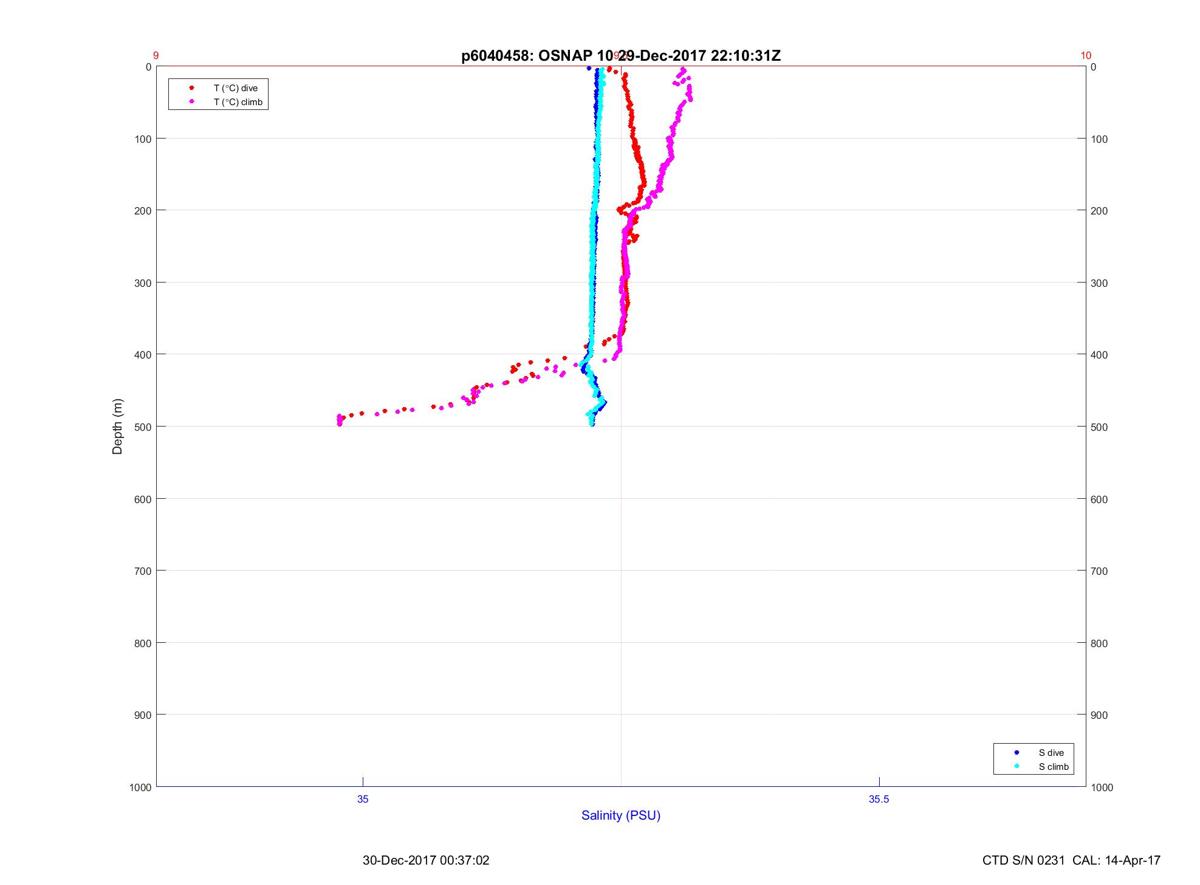Click the blue '35.5' salinity tick label
This screenshot has height=885, width=1200.
[x=878, y=799]
